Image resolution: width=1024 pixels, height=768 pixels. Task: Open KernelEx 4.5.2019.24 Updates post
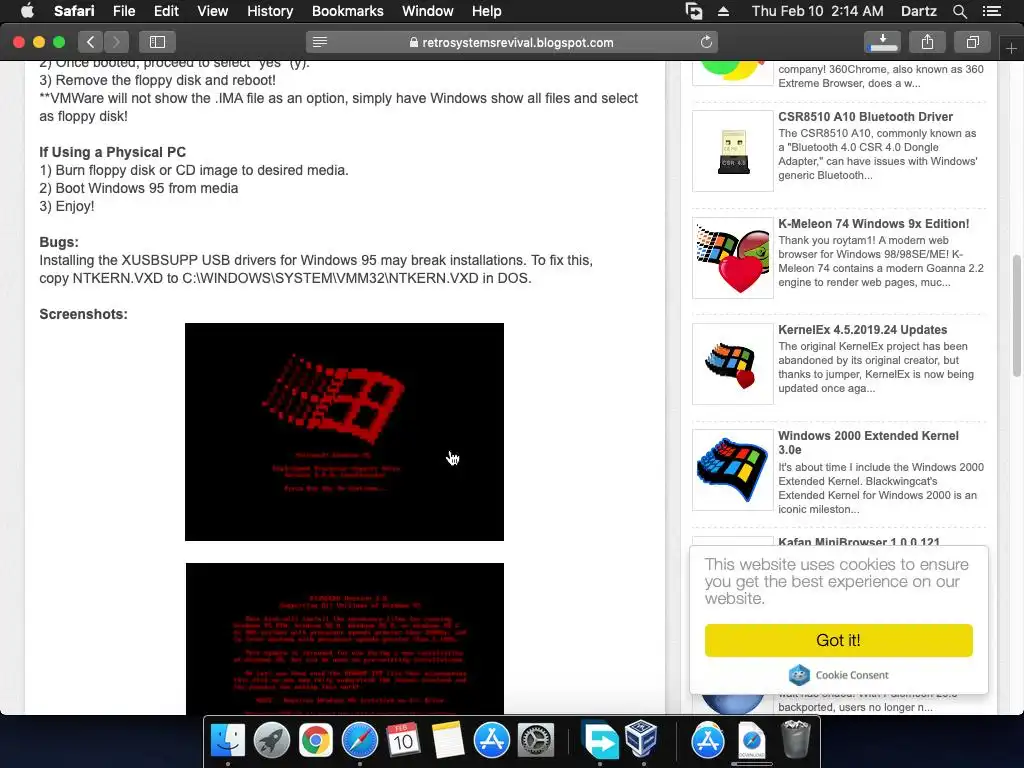point(863,330)
